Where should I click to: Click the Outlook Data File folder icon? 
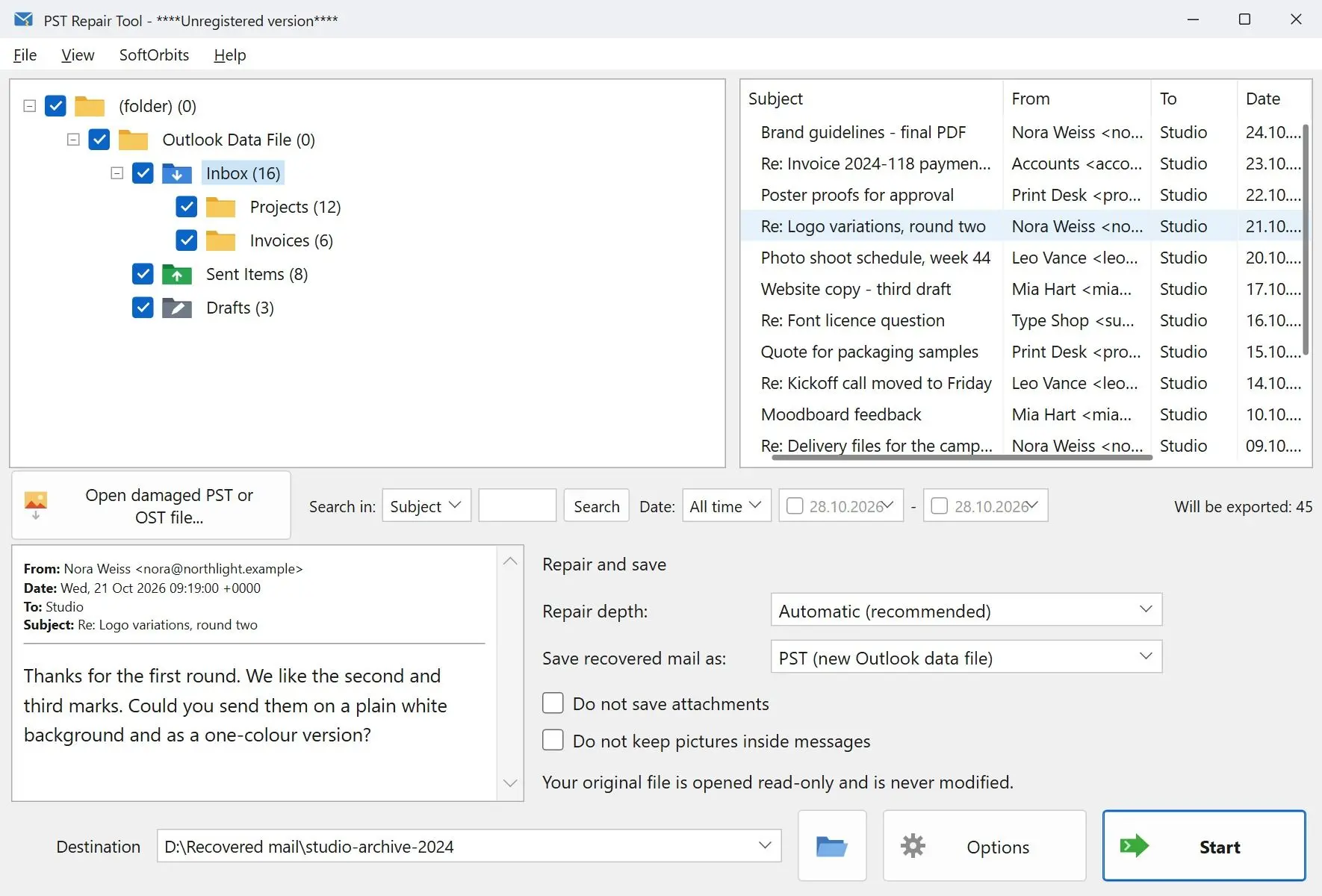pos(134,140)
